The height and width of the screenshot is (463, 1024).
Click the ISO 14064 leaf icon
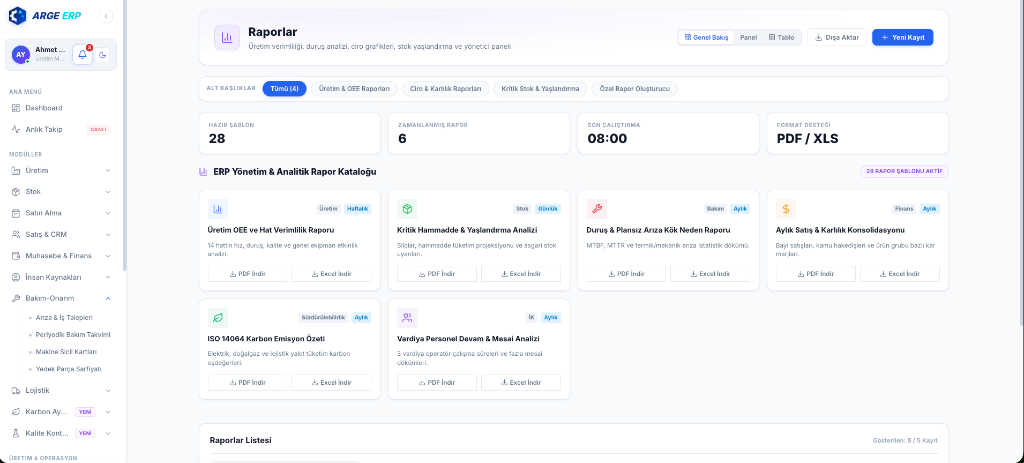[218, 318]
